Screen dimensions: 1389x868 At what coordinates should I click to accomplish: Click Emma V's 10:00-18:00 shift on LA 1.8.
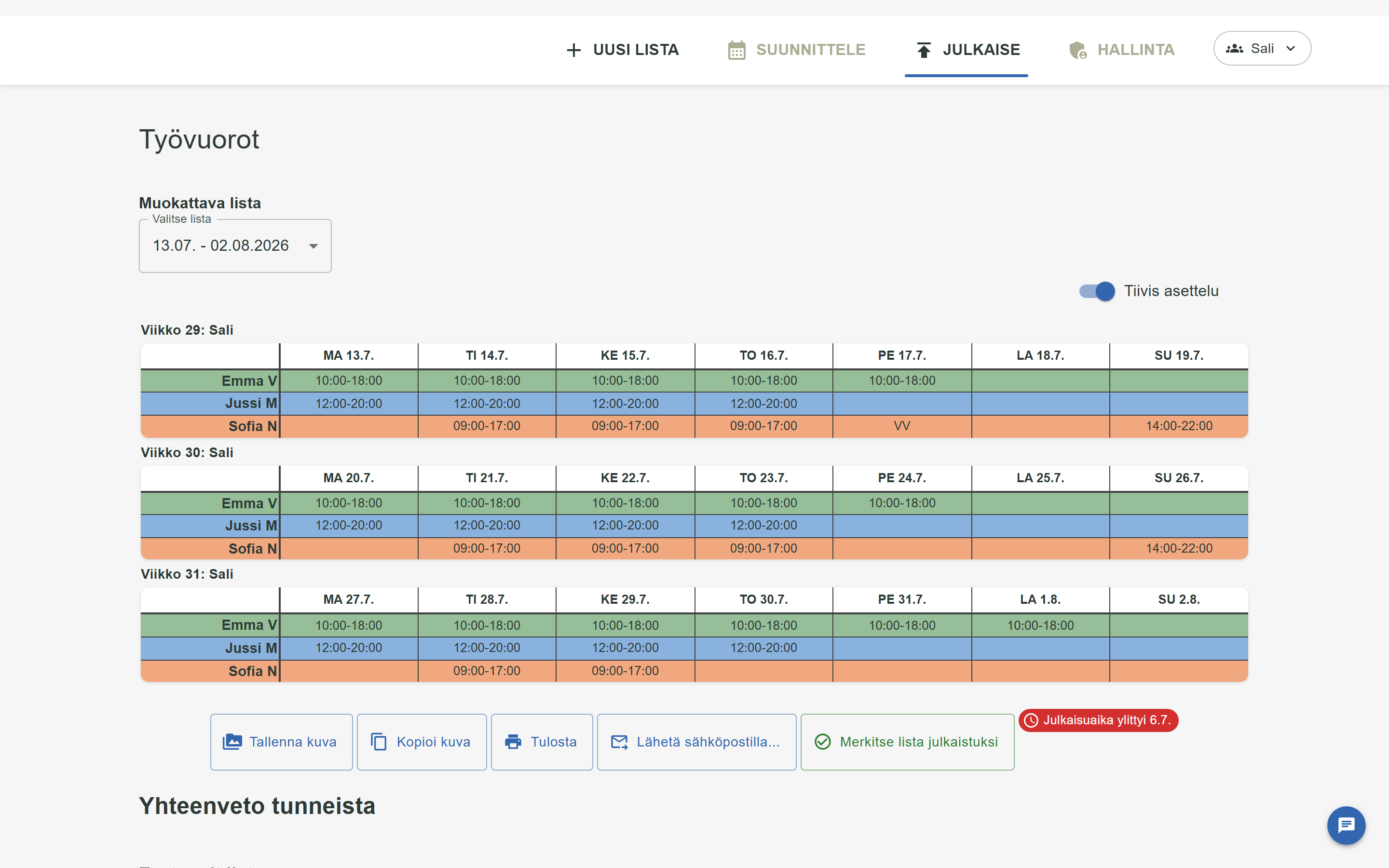(1040, 625)
